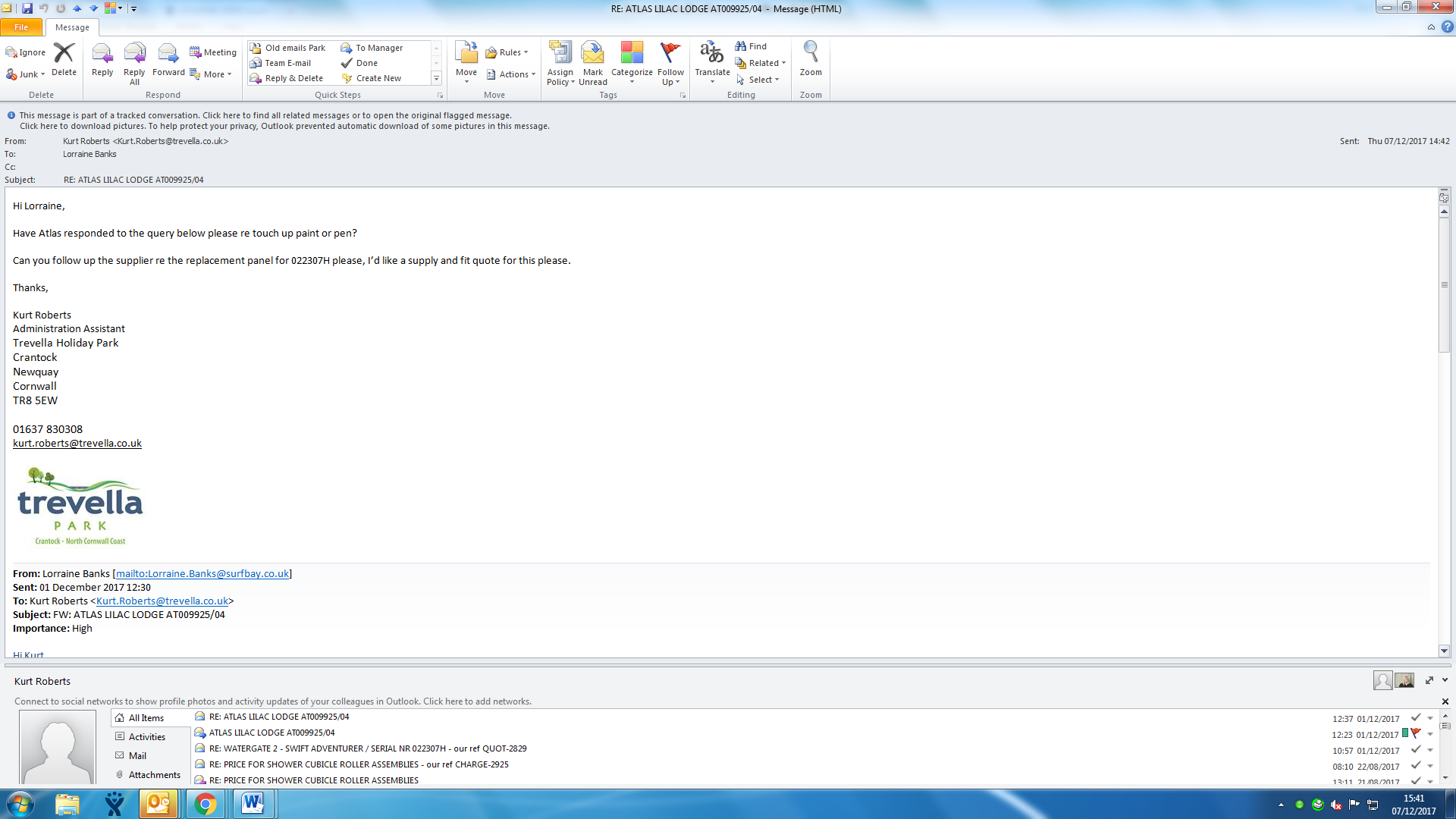Open the File tab

(21, 27)
